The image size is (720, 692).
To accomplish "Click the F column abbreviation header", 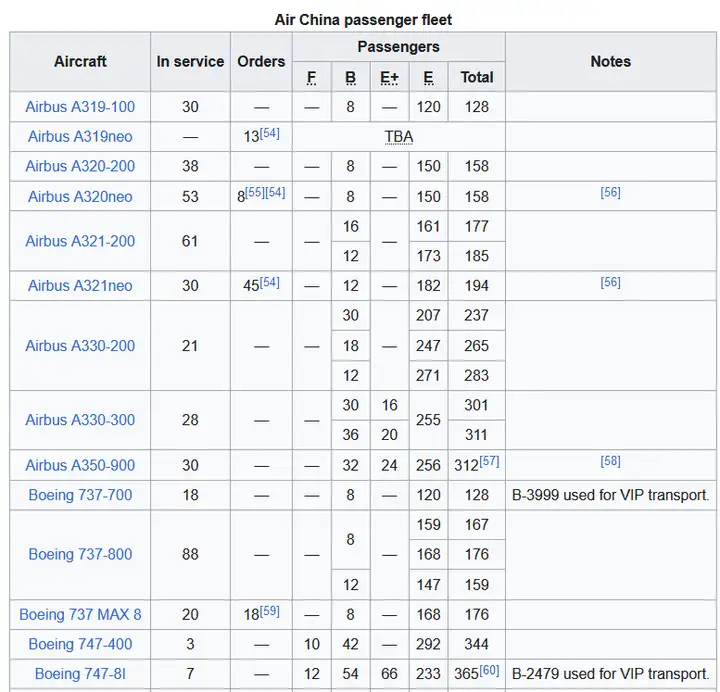I will click(311, 77).
